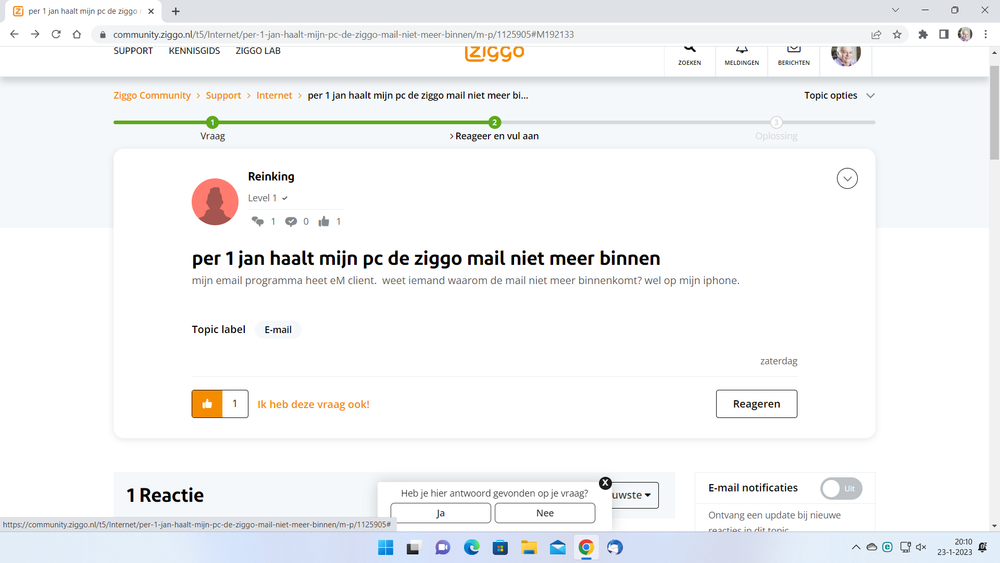Expand Level 1 rank chevron
Viewport: 1000px width, 563px height.
click(x=285, y=198)
